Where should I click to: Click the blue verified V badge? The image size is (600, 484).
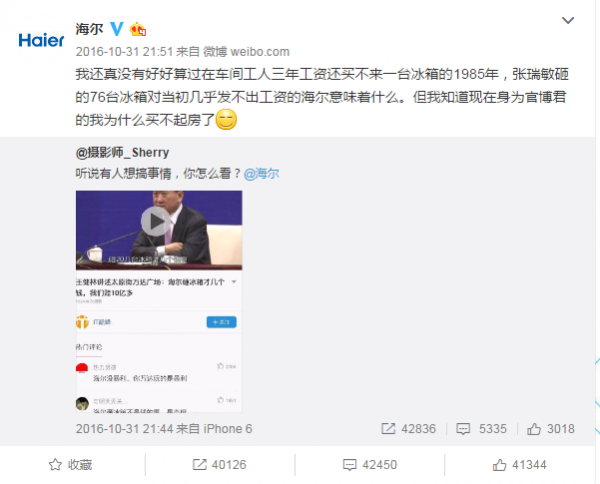[x=117, y=29]
